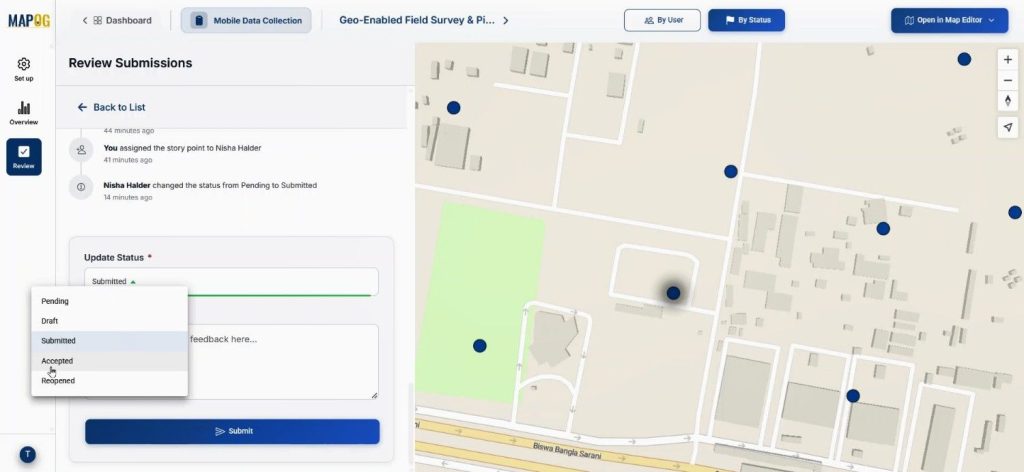Click the user avatar T
Viewport: 1024px width, 472px height.
coord(27,454)
